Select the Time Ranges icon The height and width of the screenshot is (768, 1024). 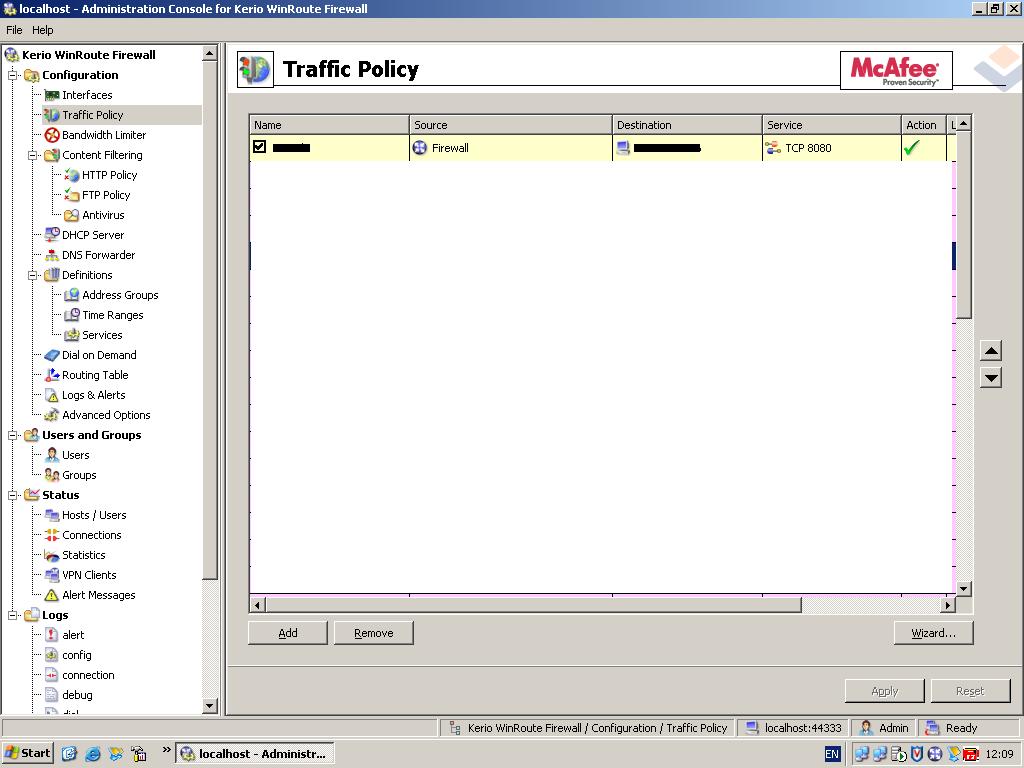(x=72, y=315)
